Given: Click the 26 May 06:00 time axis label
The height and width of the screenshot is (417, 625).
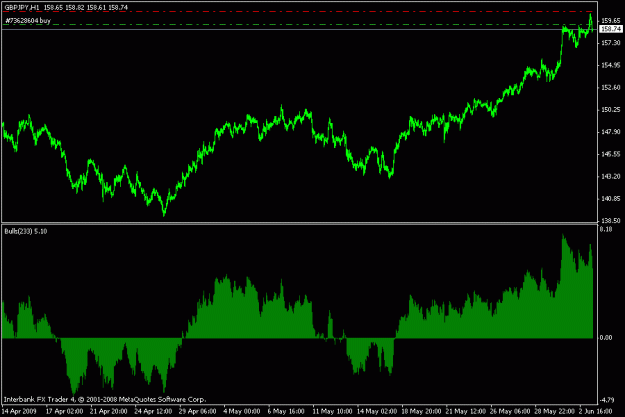Looking at the screenshot, I should pyautogui.click(x=510, y=411).
